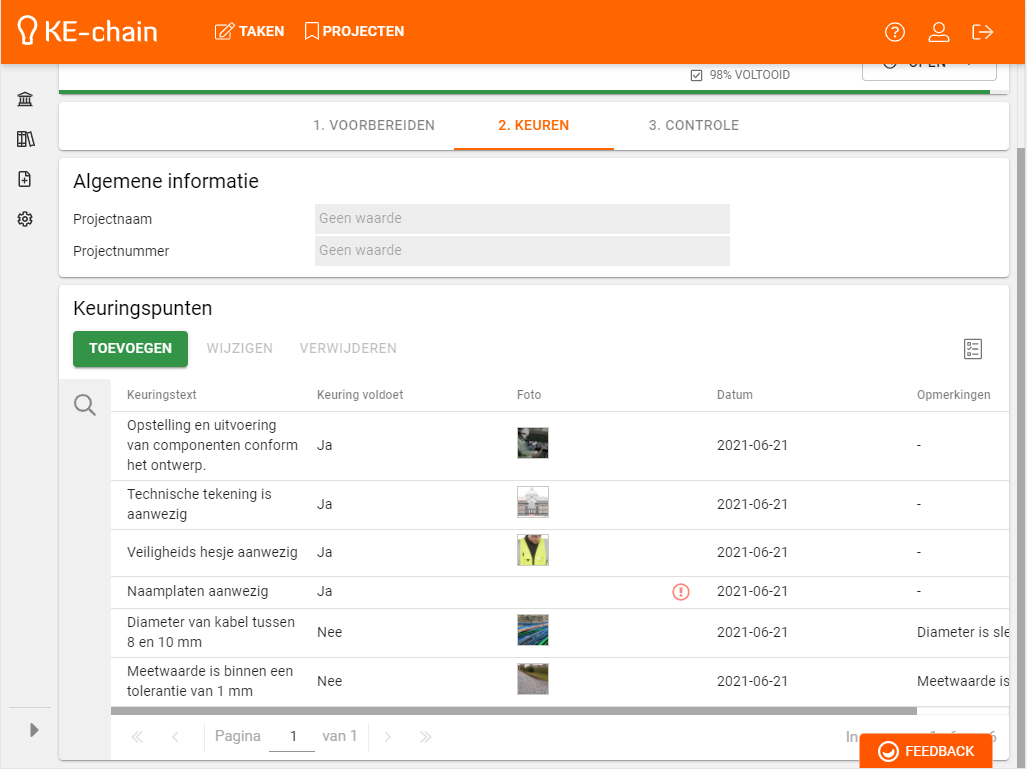The width and height of the screenshot is (1027, 769).
Task: Open the Taken menu in header
Action: (250, 32)
